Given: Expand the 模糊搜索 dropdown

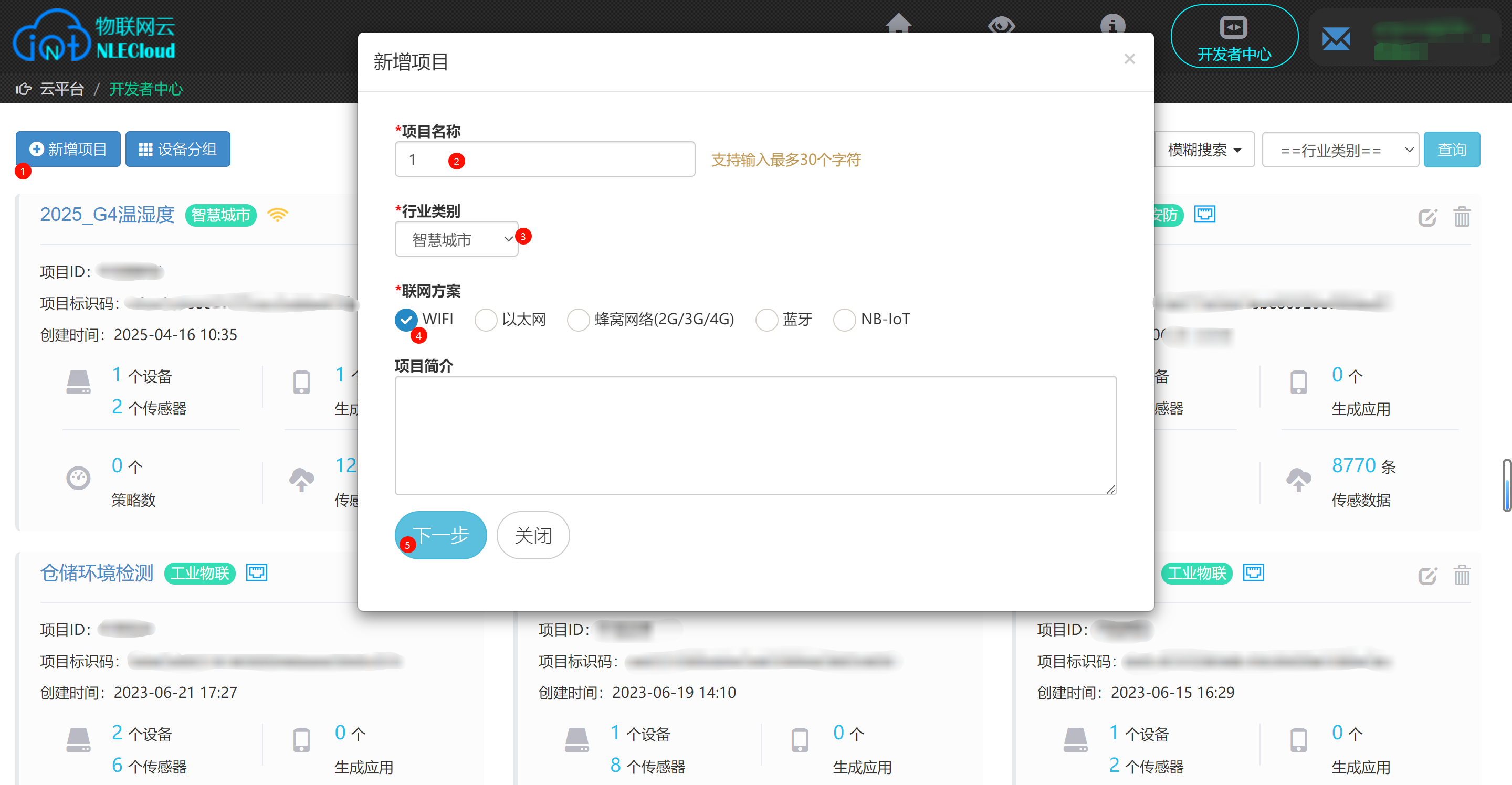Looking at the screenshot, I should [x=1203, y=150].
